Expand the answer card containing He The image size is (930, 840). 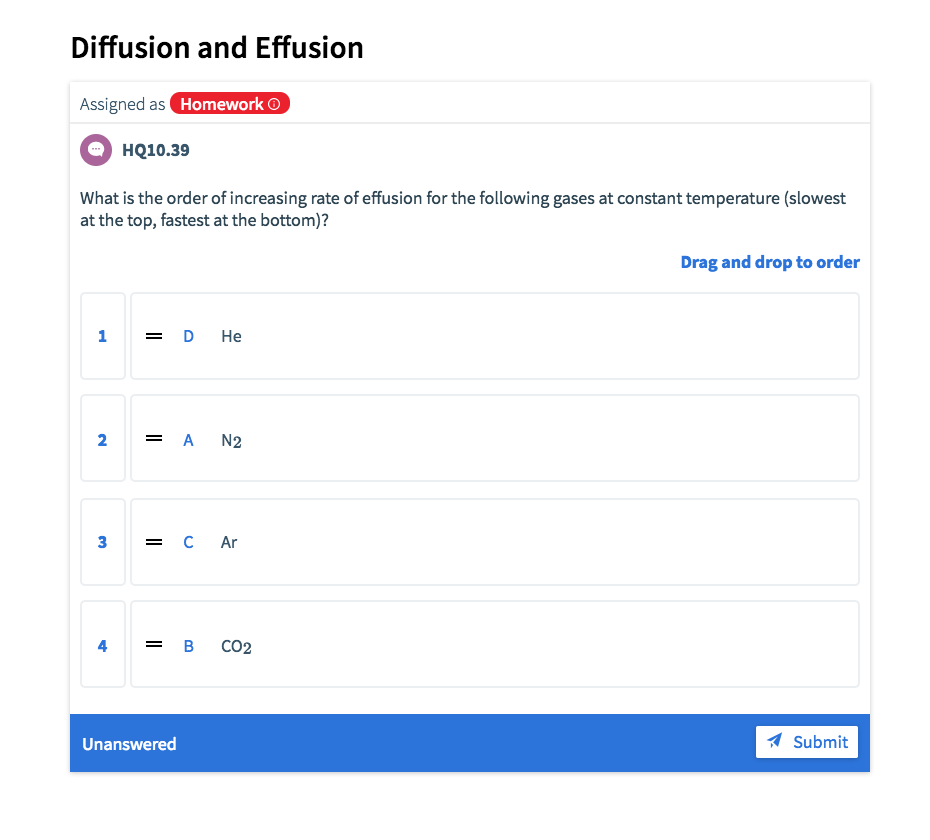494,336
